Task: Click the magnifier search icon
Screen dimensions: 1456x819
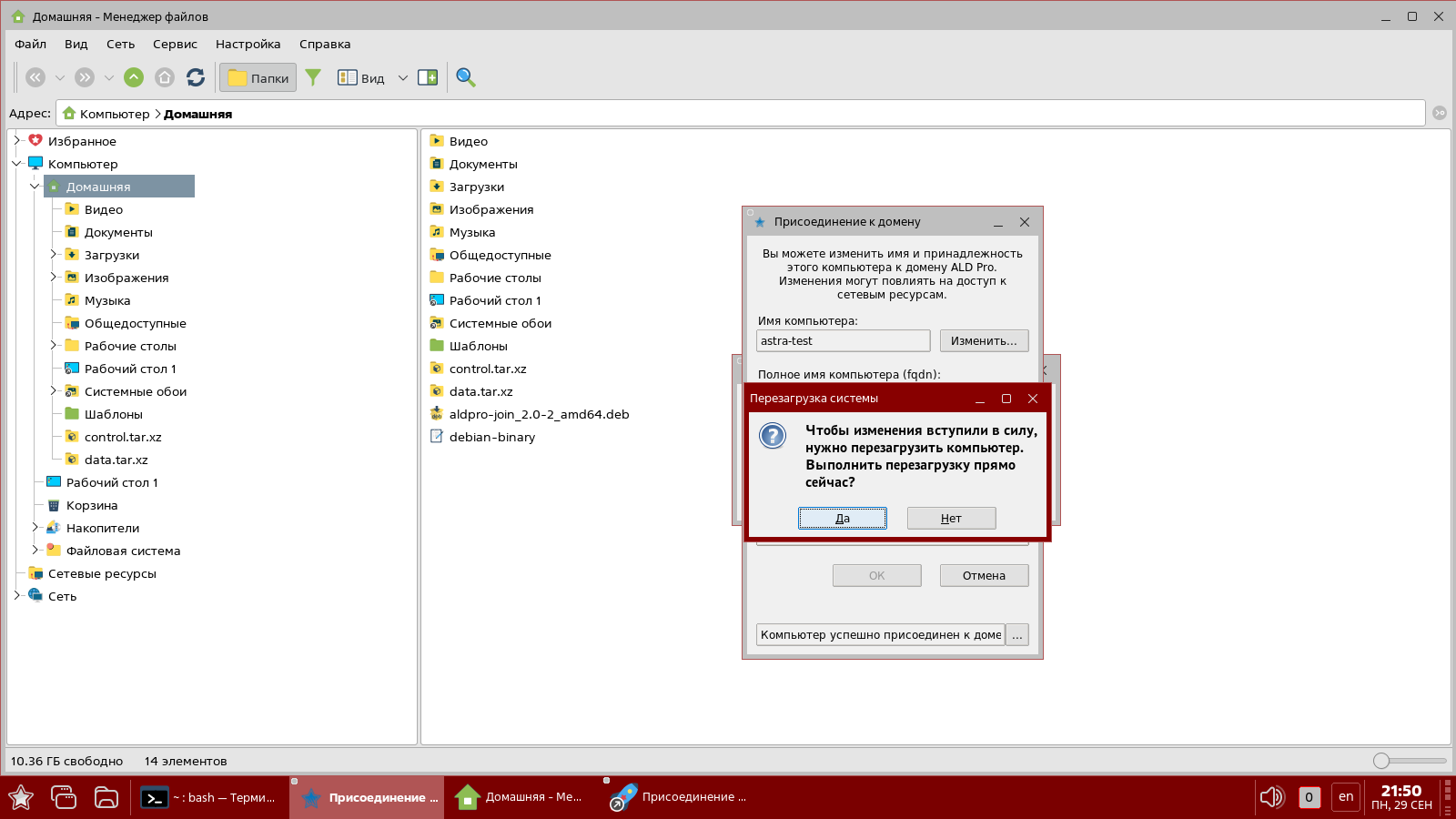Action: [466, 77]
